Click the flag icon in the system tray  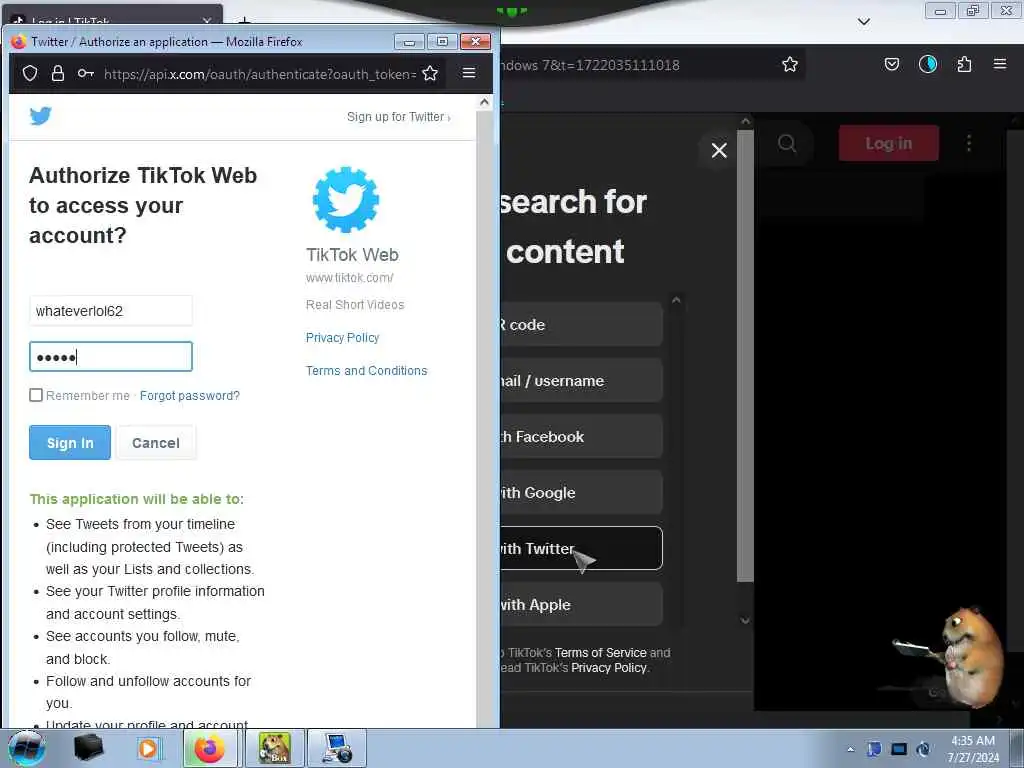coord(874,749)
